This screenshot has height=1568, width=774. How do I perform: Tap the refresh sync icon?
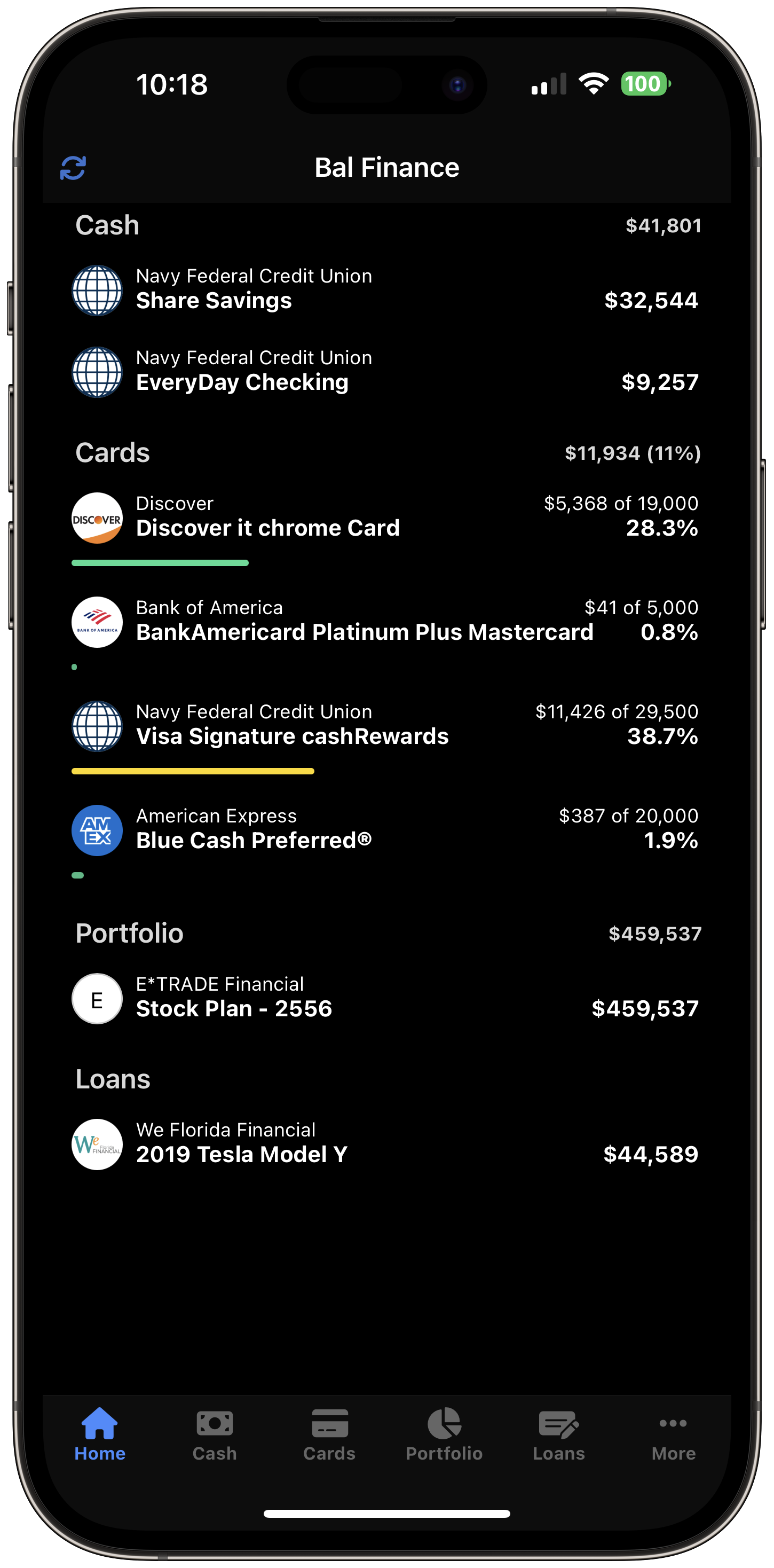73,168
